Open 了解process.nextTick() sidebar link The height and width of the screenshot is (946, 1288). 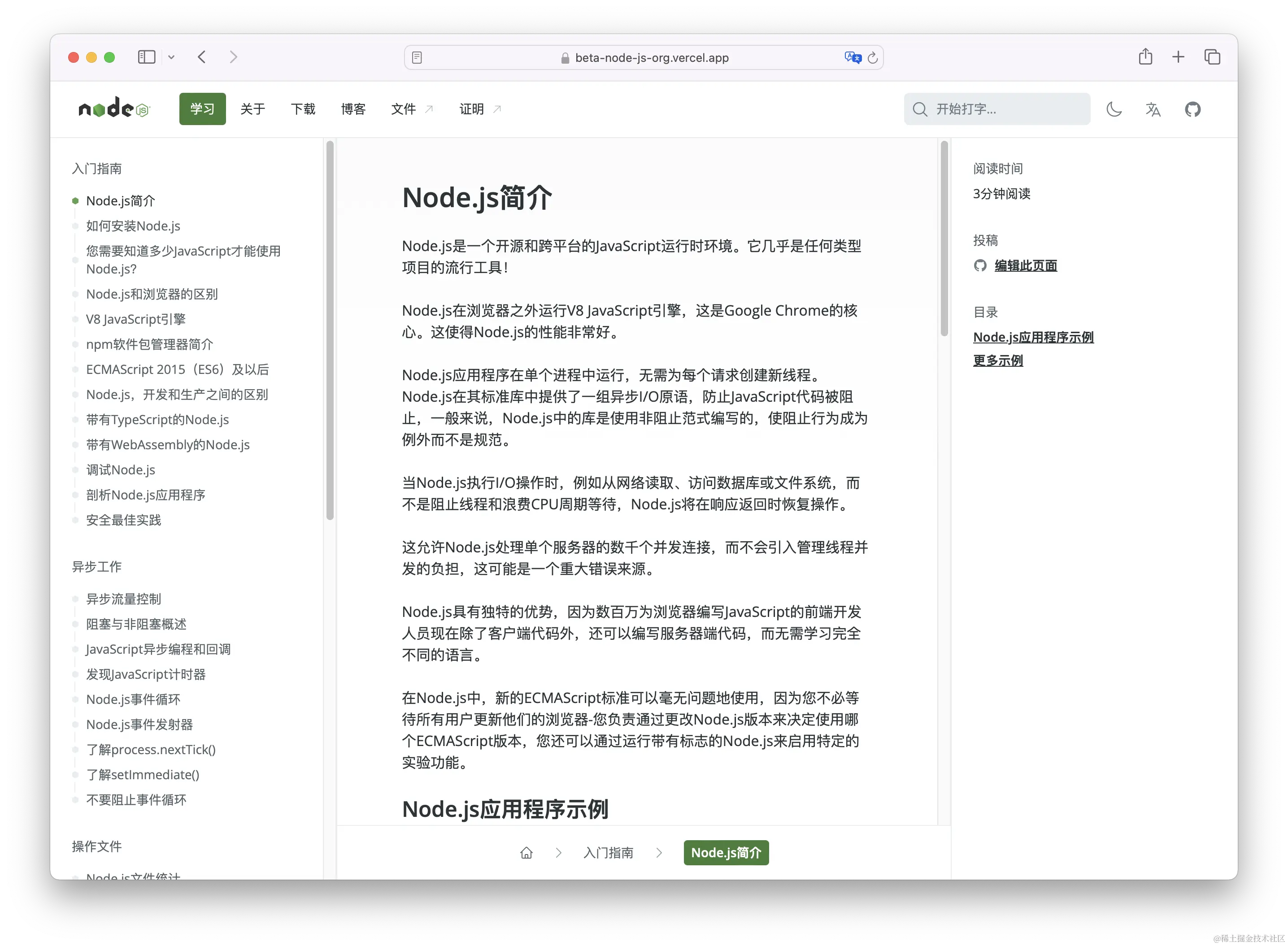click(x=151, y=750)
